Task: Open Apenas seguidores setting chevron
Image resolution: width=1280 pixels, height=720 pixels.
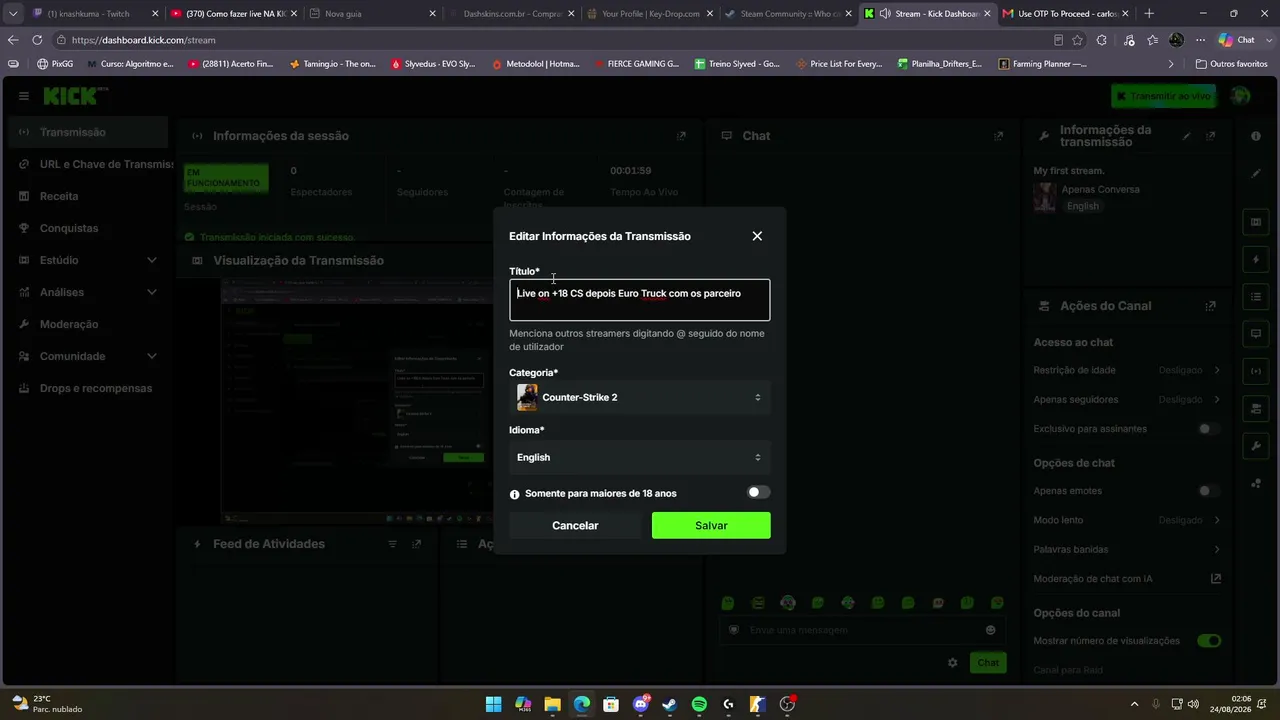Action: coord(1217,399)
